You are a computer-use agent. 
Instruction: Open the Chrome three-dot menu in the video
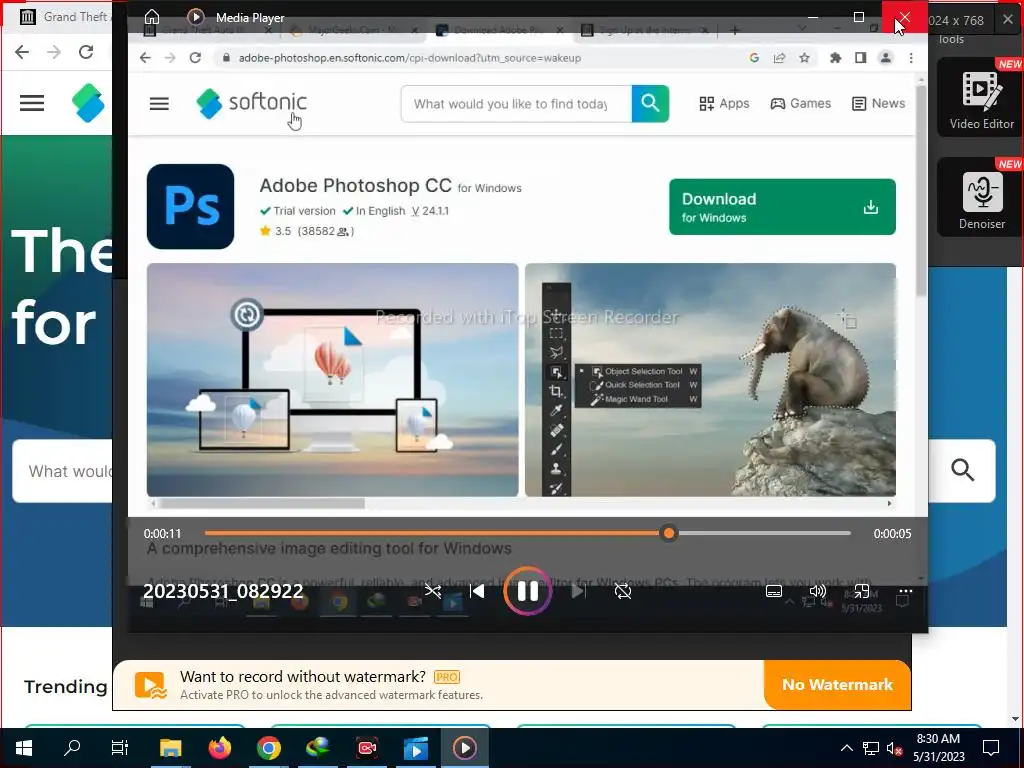pyautogui.click(x=911, y=57)
